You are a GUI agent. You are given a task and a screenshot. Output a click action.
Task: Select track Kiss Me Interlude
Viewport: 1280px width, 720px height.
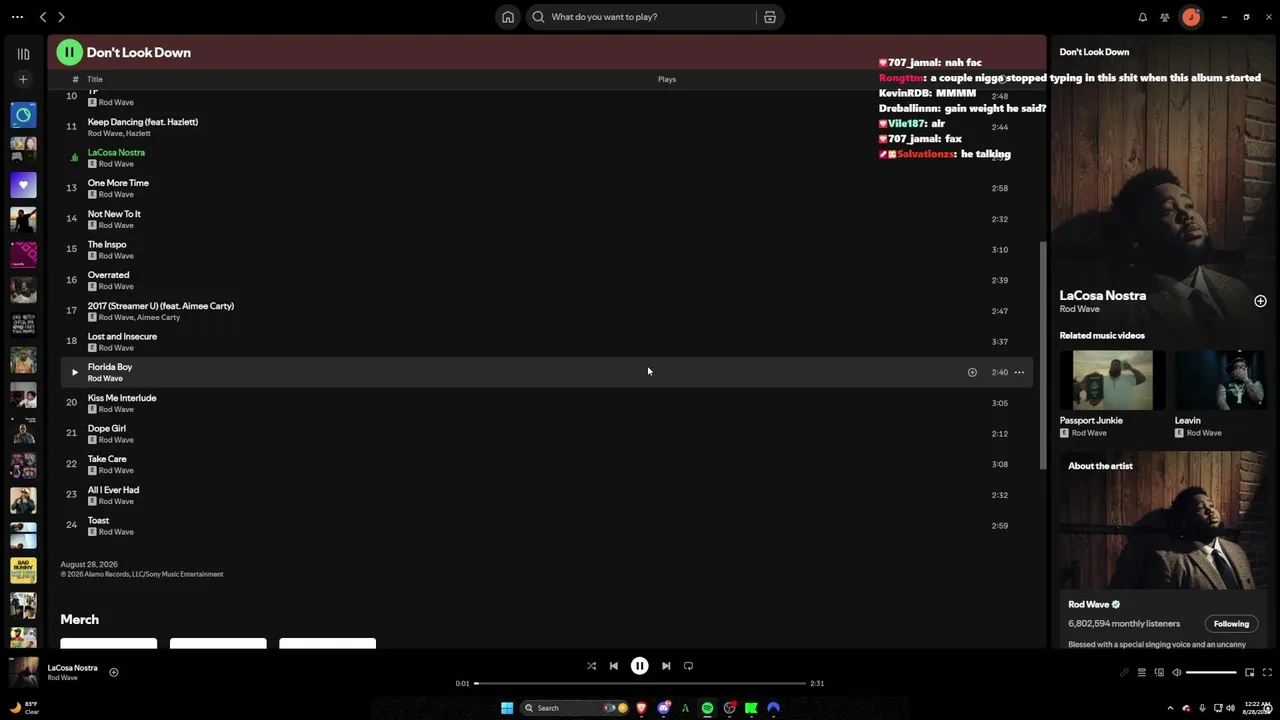coord(546,403)
